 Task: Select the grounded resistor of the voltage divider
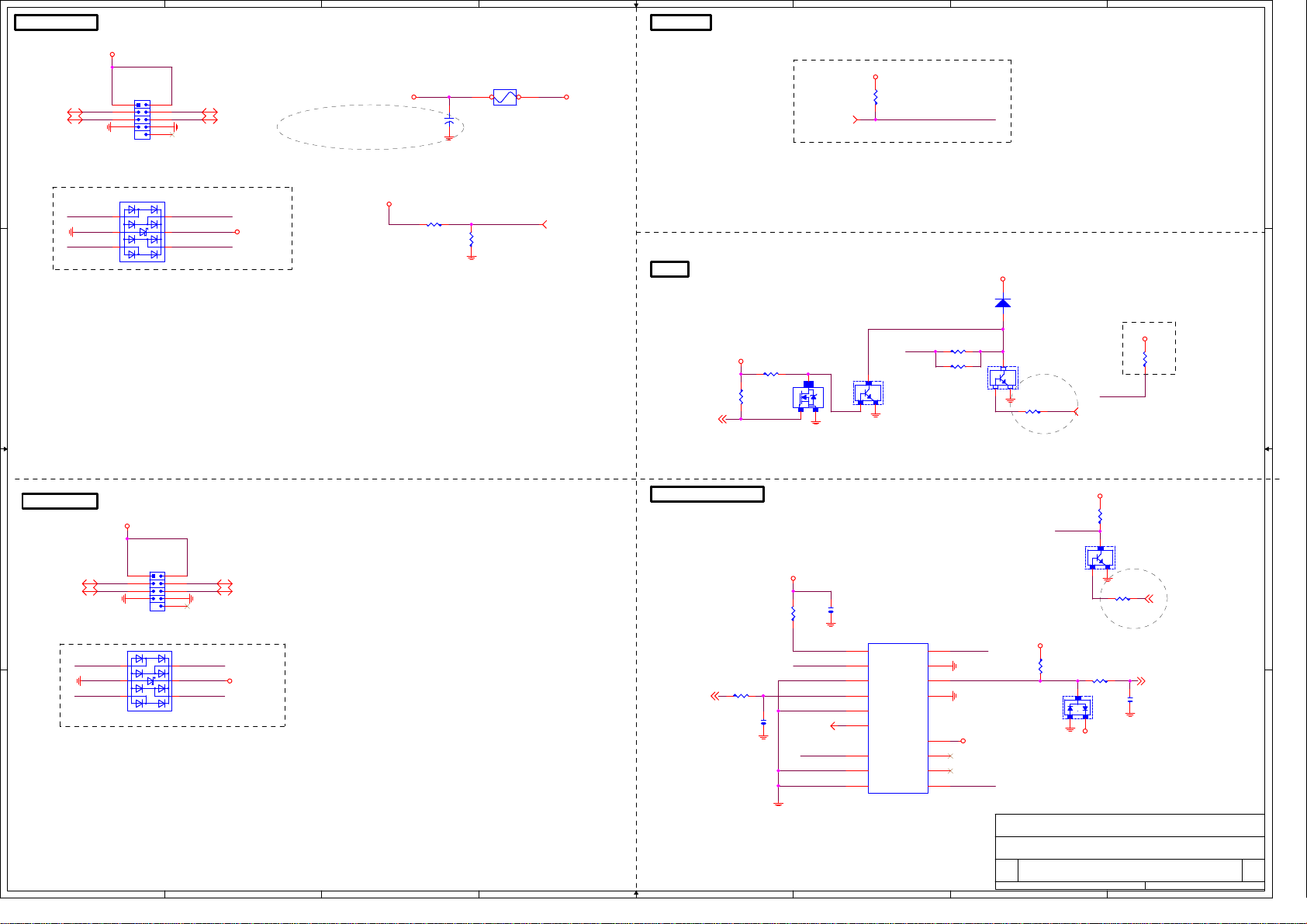472,240
